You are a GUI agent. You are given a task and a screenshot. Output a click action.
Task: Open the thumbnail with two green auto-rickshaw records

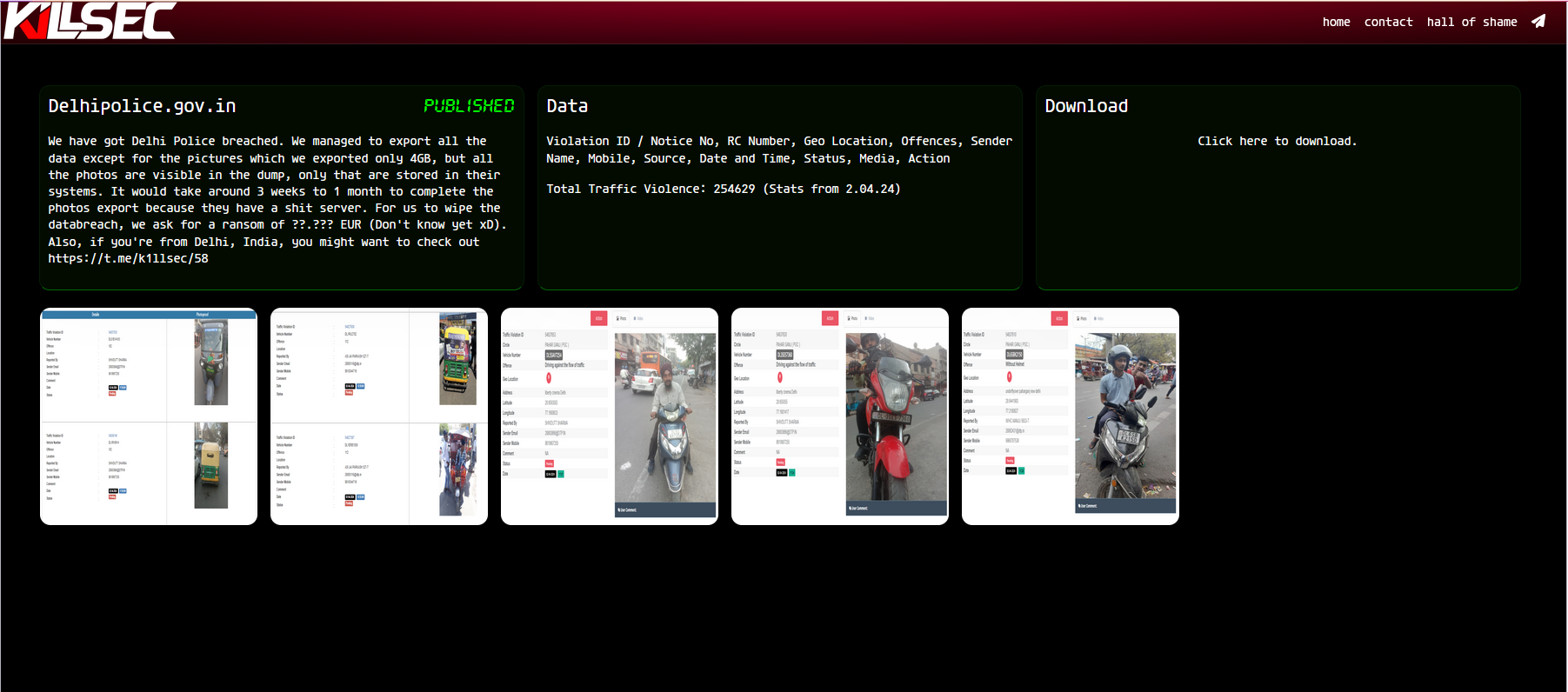click(149, 416)
